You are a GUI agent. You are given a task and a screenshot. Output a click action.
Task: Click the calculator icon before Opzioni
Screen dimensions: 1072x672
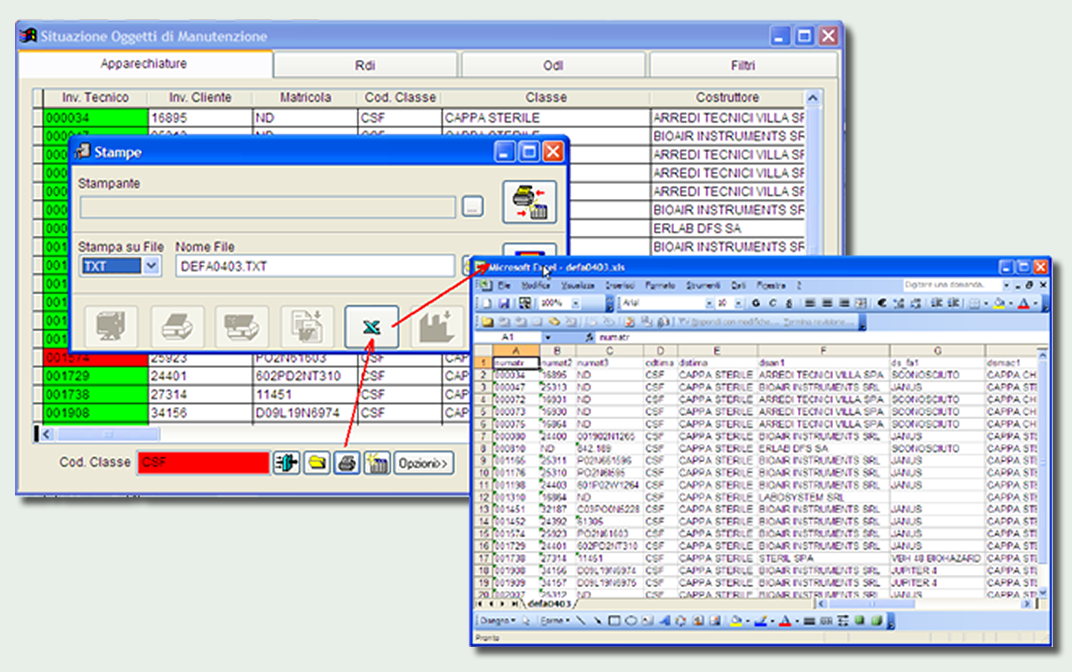click(x=377, y=463)
